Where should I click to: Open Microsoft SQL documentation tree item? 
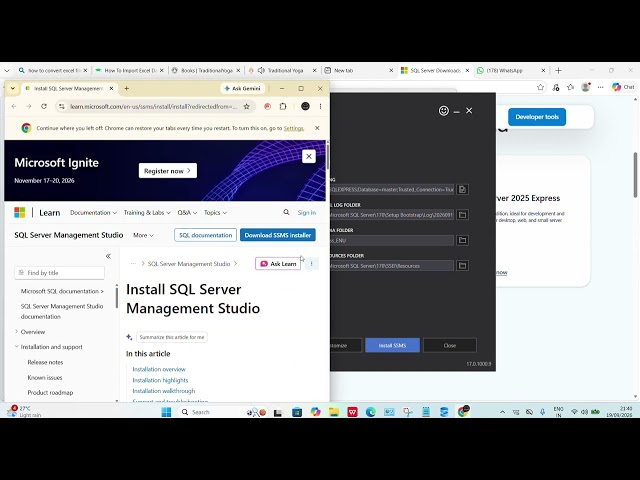[62, 291]
